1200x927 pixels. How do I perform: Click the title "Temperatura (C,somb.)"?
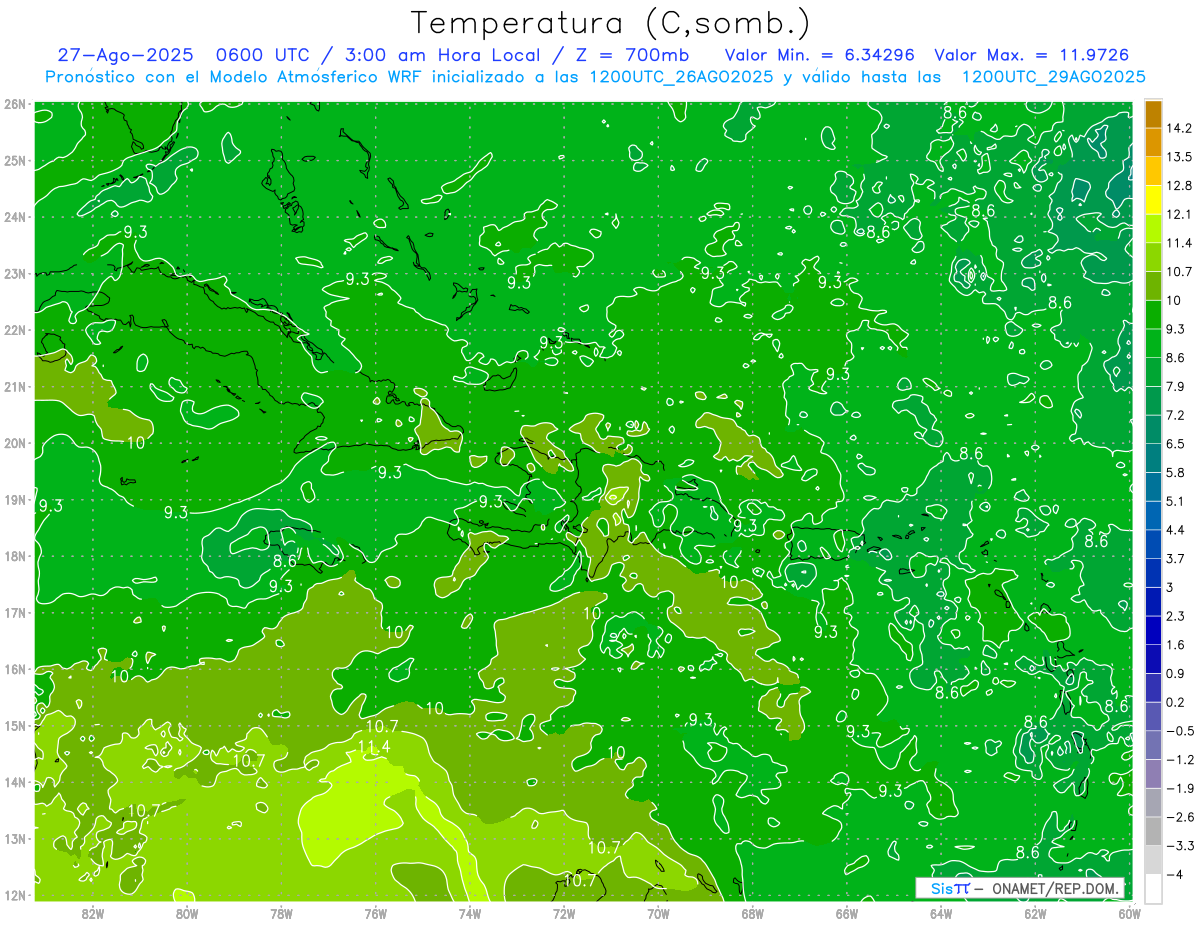point(612,22)
